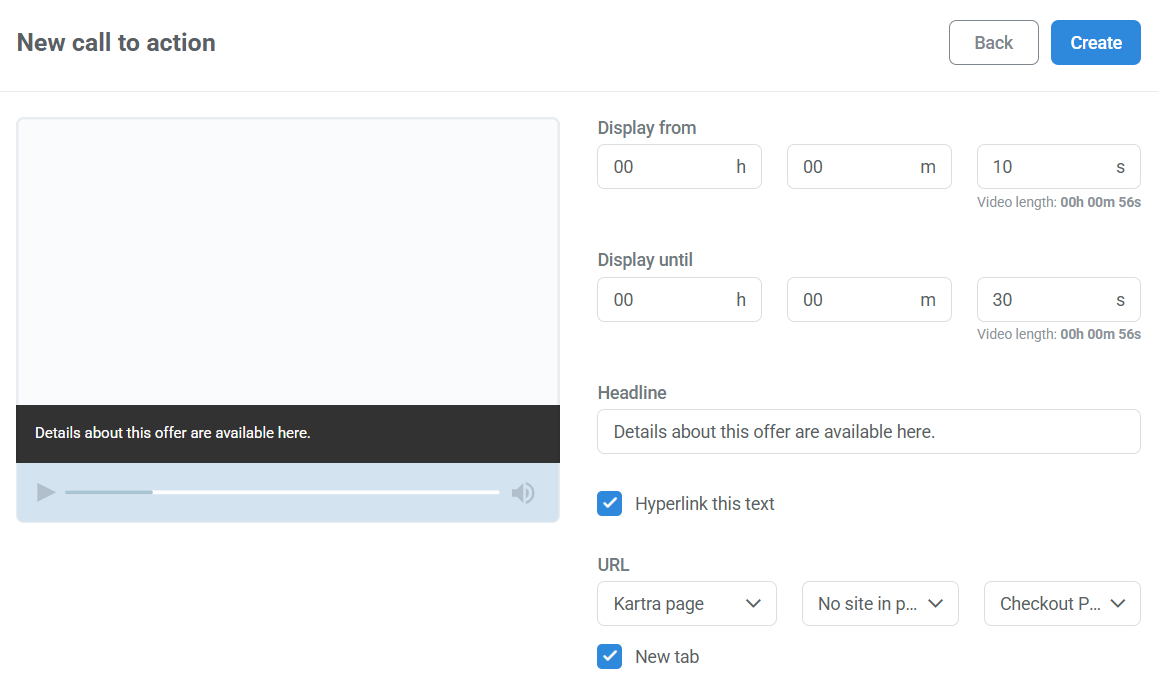Select the hours field under Display until
Viewport: 1158px width, 685px height.
click(x=679, y=299)
